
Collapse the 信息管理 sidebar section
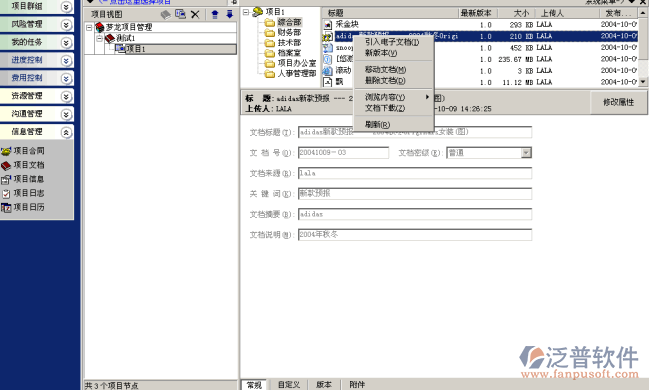pyautogui.click(x=66, y=132)
